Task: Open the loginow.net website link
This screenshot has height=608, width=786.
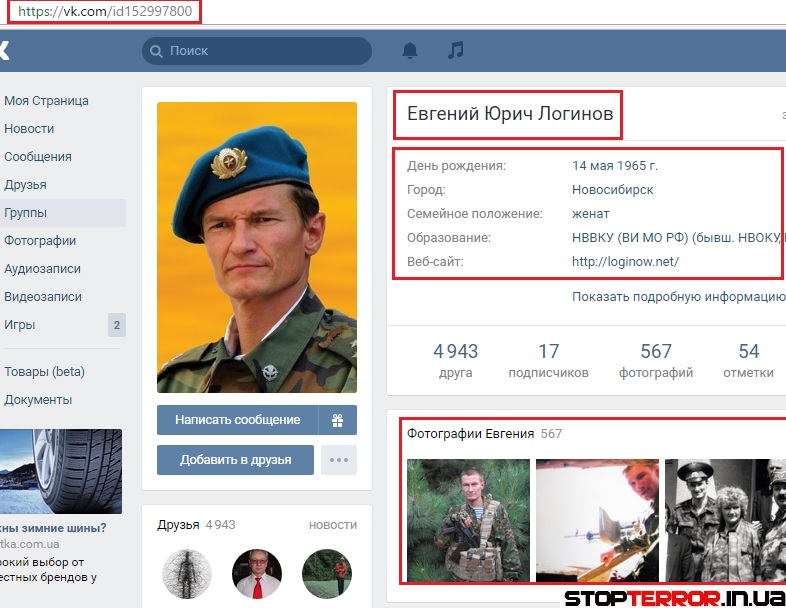Action: (625, 262)
